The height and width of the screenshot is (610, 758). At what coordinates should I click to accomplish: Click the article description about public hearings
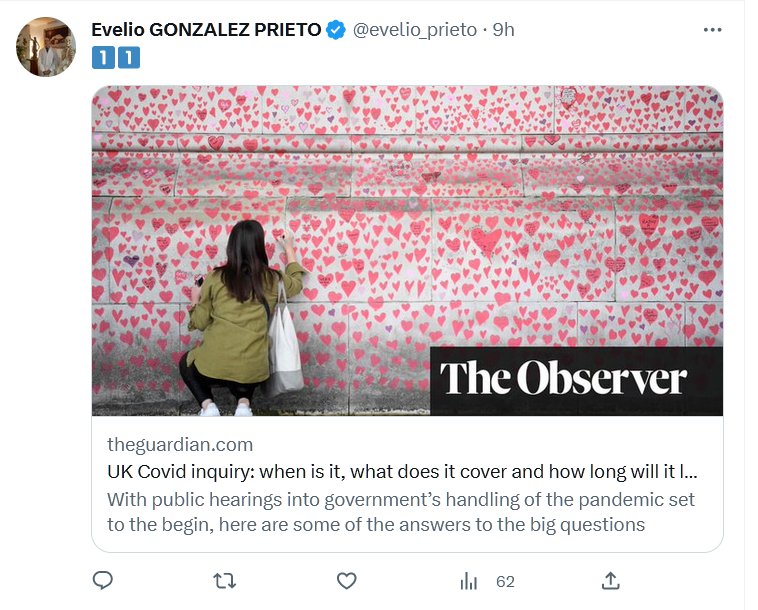pos(400,511)
